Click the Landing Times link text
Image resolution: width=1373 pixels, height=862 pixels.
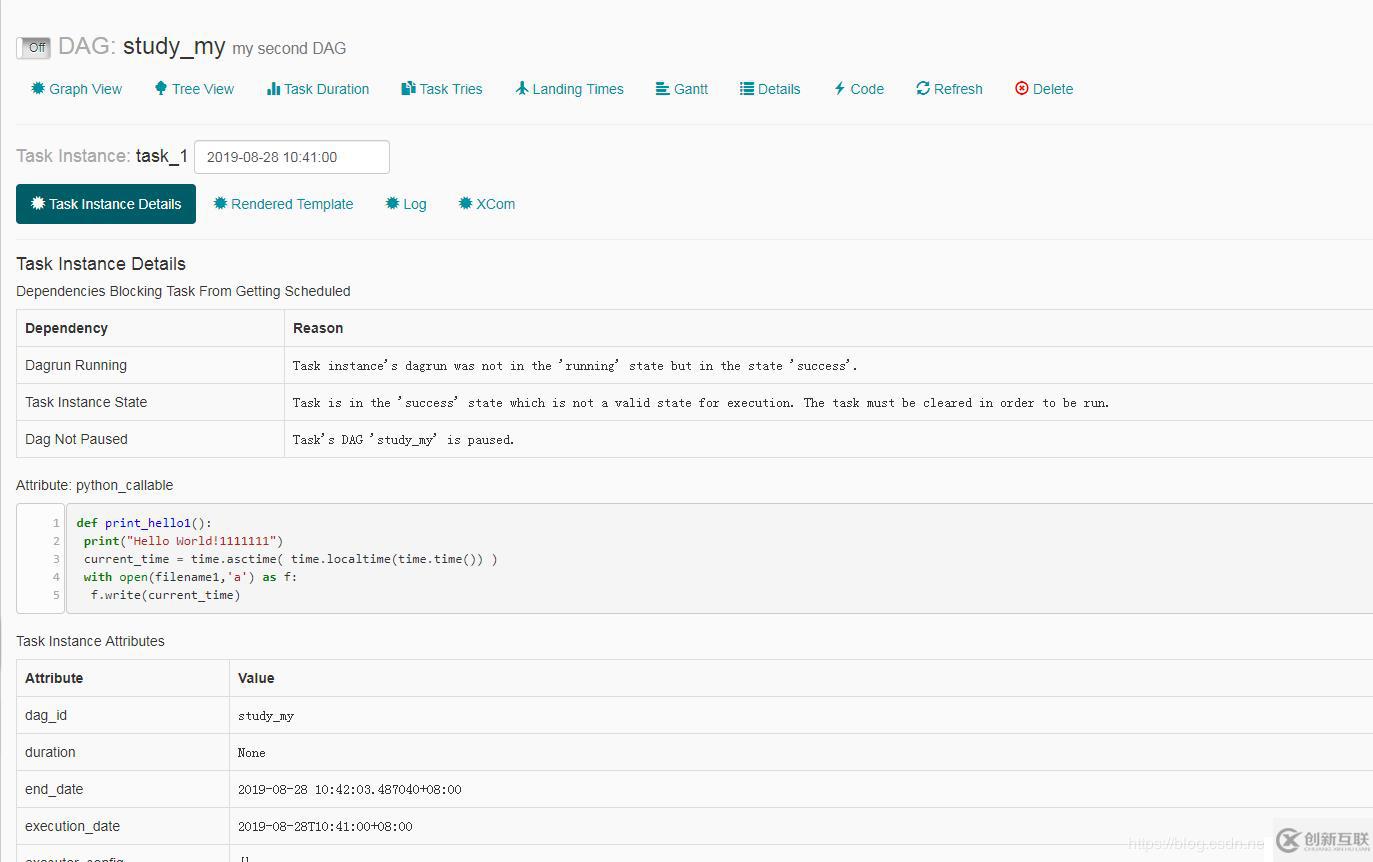578,89
